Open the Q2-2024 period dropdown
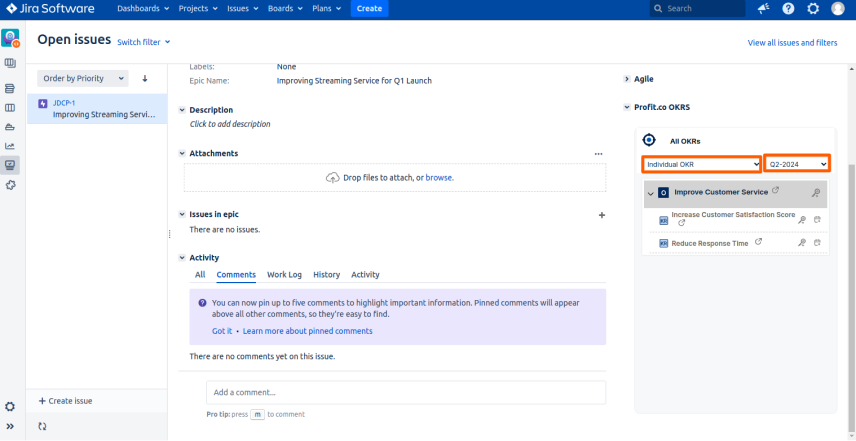Image resolution: width=856 pixels, height=441 pixels. 797,164
